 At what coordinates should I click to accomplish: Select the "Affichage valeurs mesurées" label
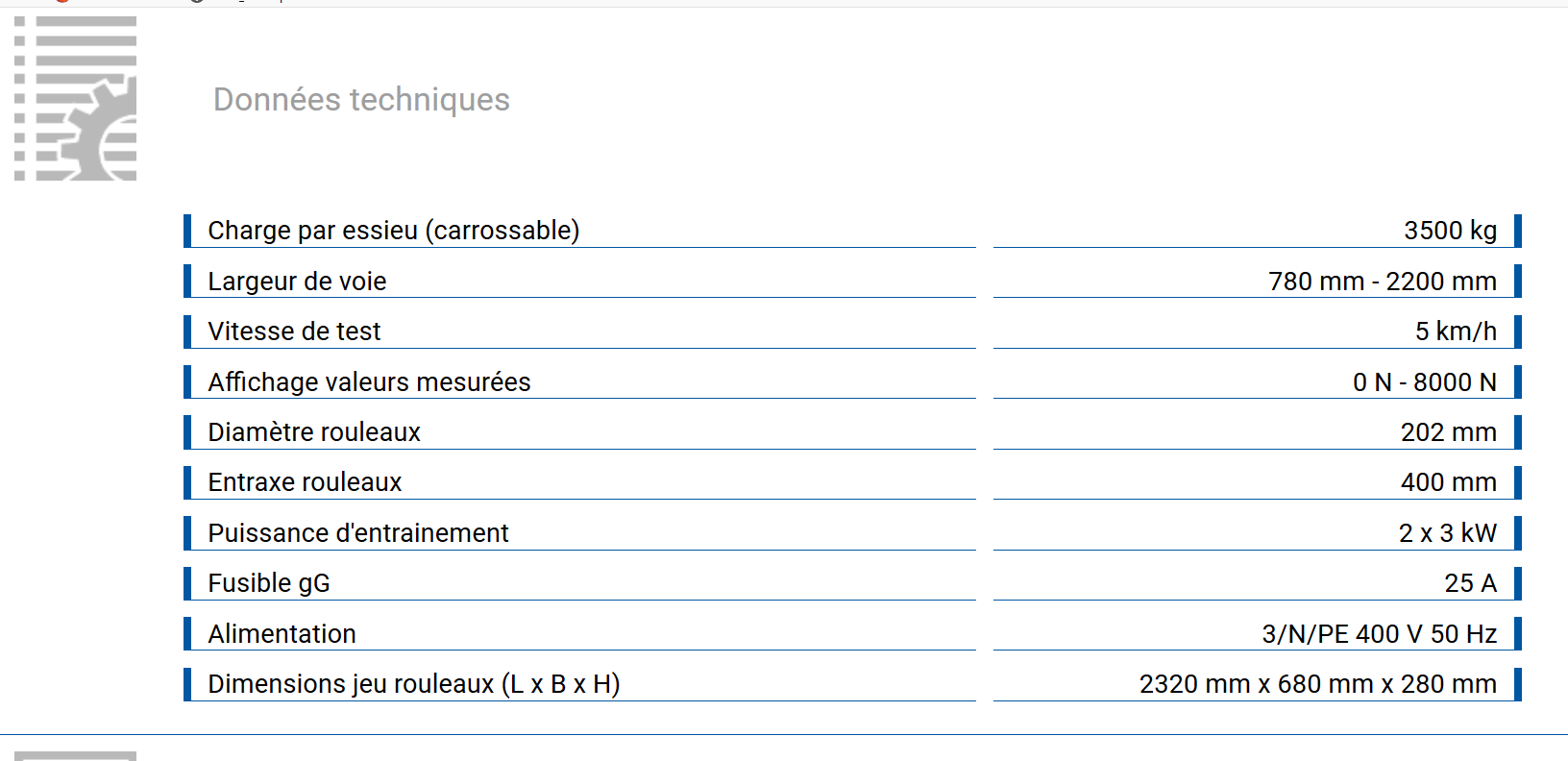point(369,382)
